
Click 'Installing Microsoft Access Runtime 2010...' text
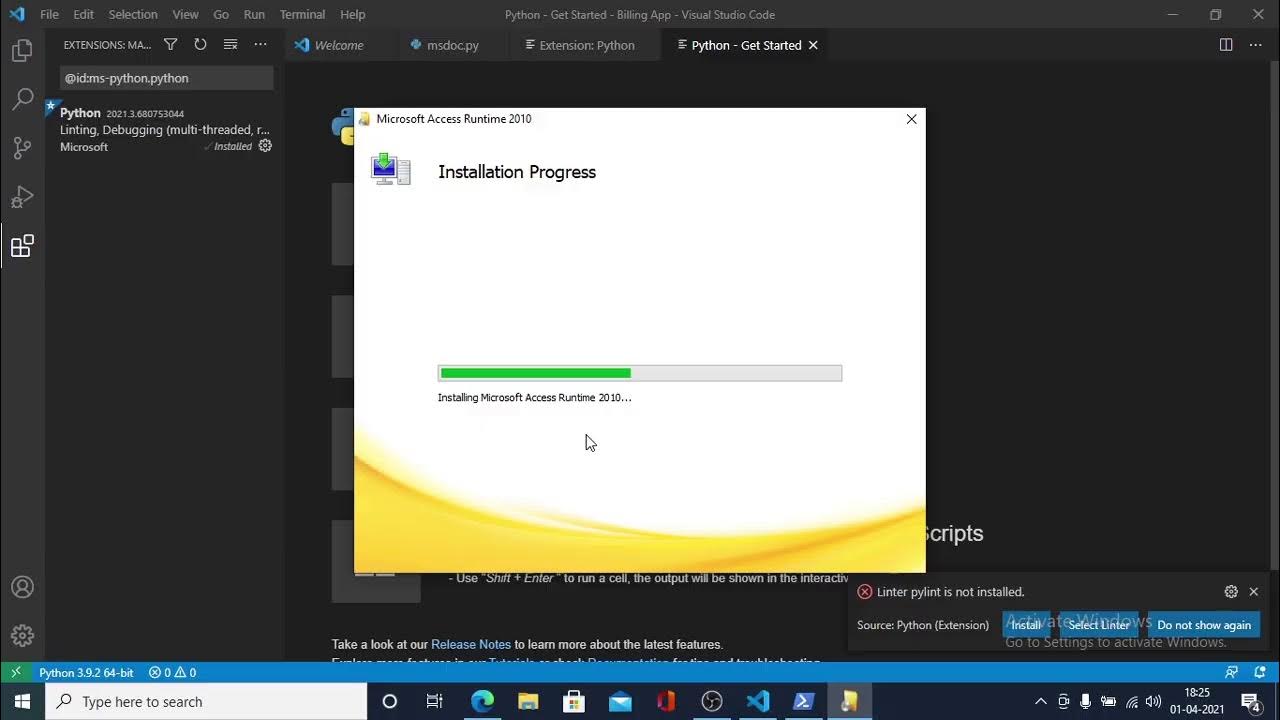point(534,397)
